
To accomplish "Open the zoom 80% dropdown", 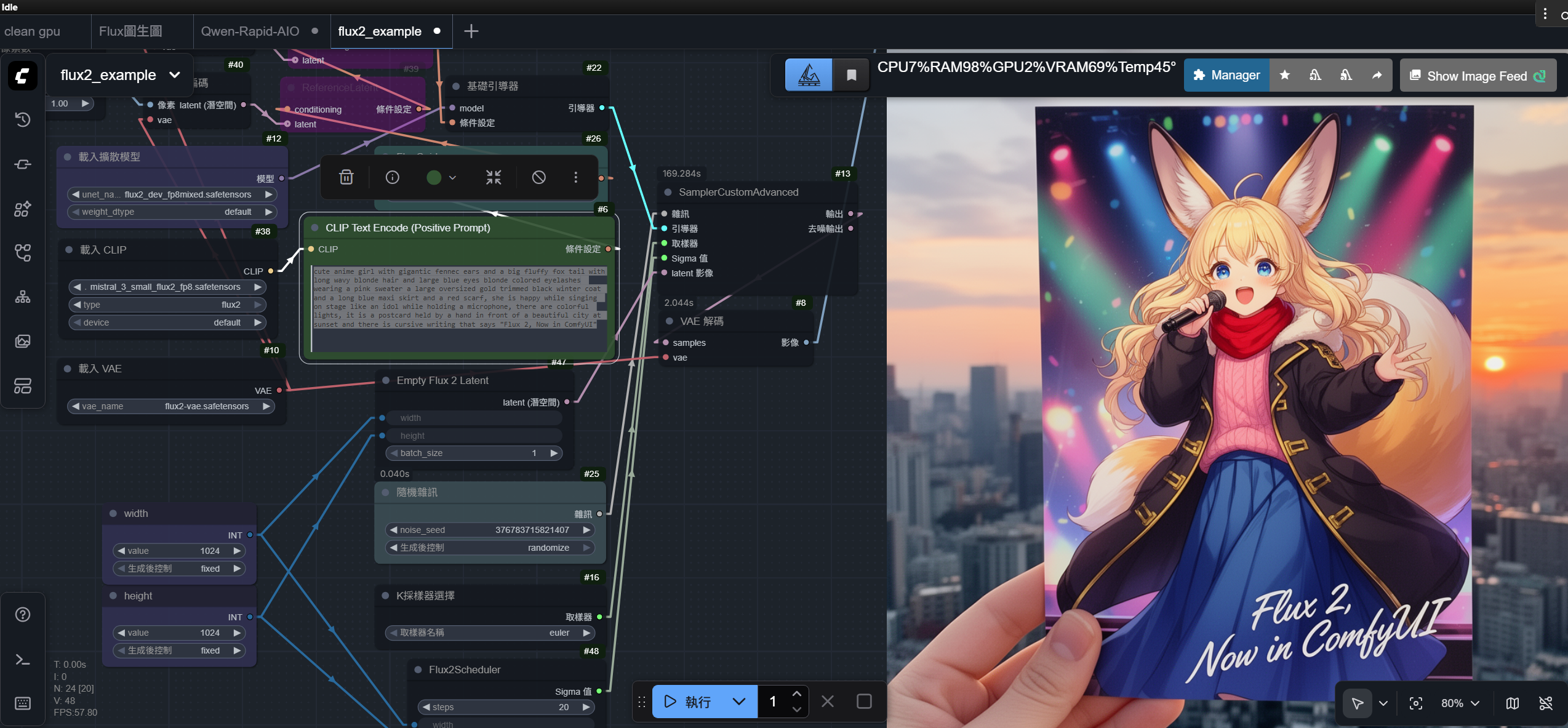I will pos(1460,703).
